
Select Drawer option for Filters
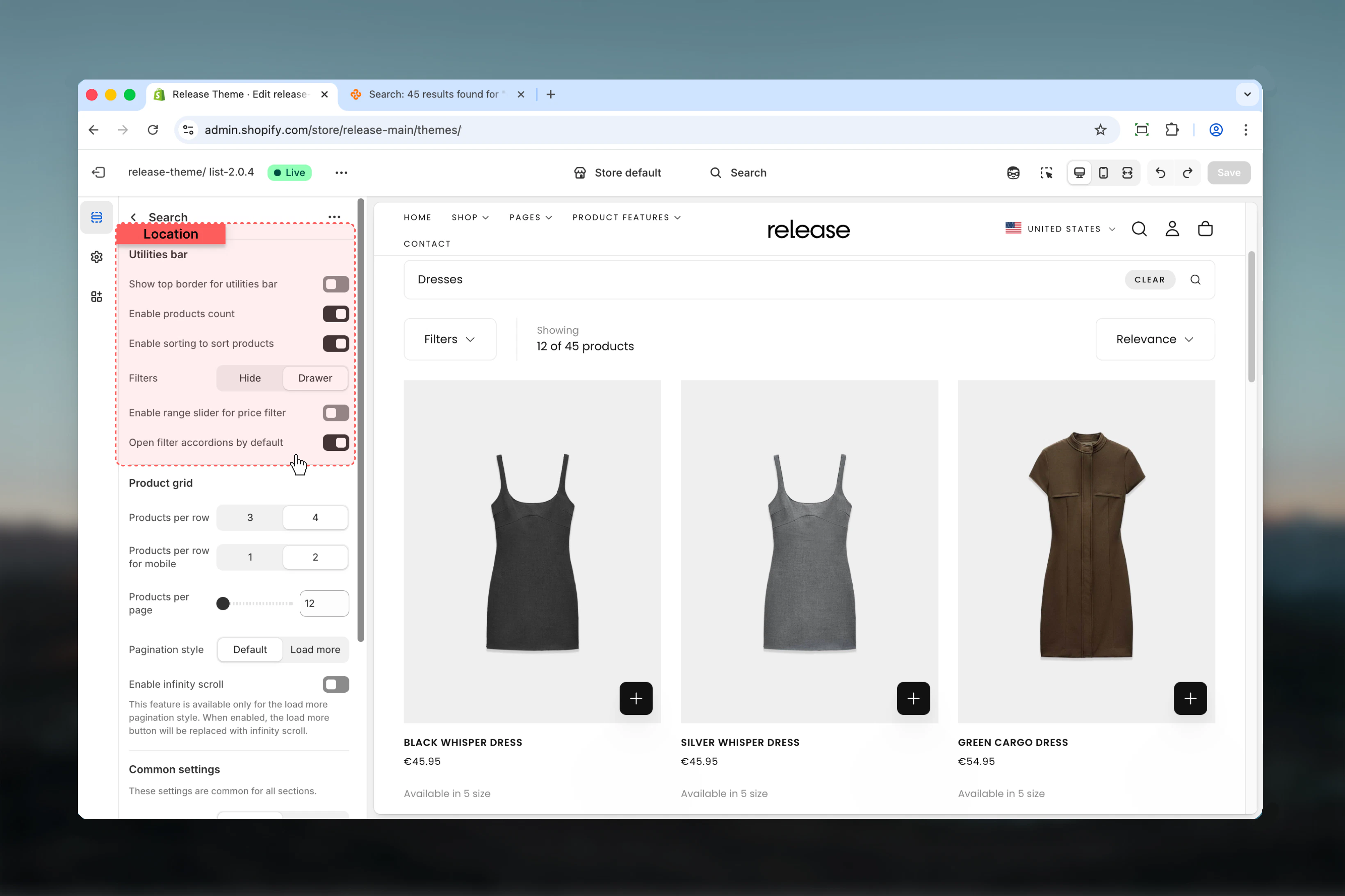pos(315,378)
